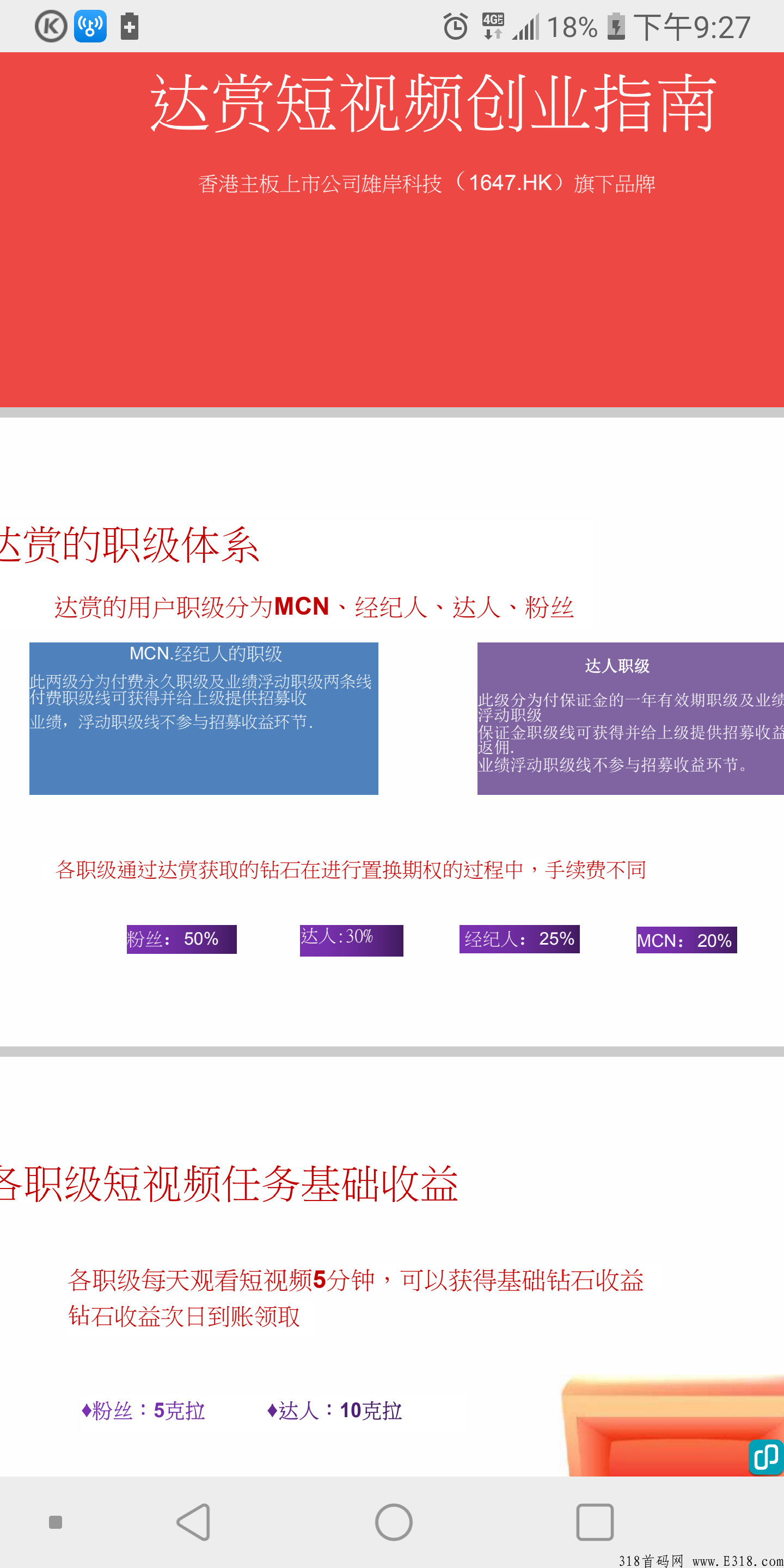Viewport: 784px width, 1568px height.
Task: Select the 经纪人：25% fee badge
Action: click(x=519, y=939)
